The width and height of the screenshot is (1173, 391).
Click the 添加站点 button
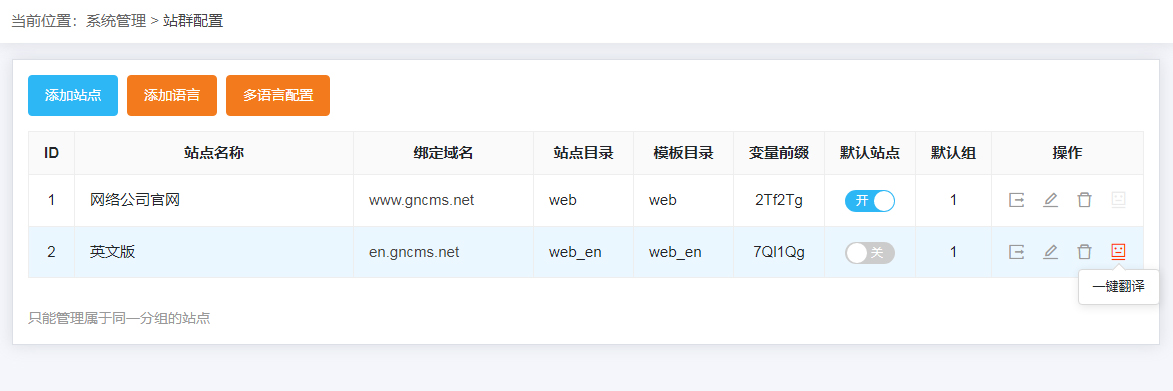click(x=73, y=96)
